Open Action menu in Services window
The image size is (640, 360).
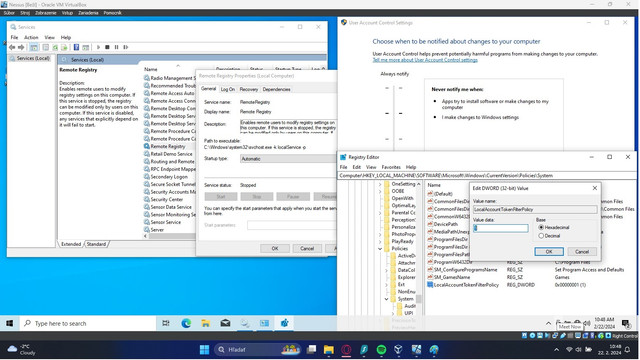pos(31,38)
